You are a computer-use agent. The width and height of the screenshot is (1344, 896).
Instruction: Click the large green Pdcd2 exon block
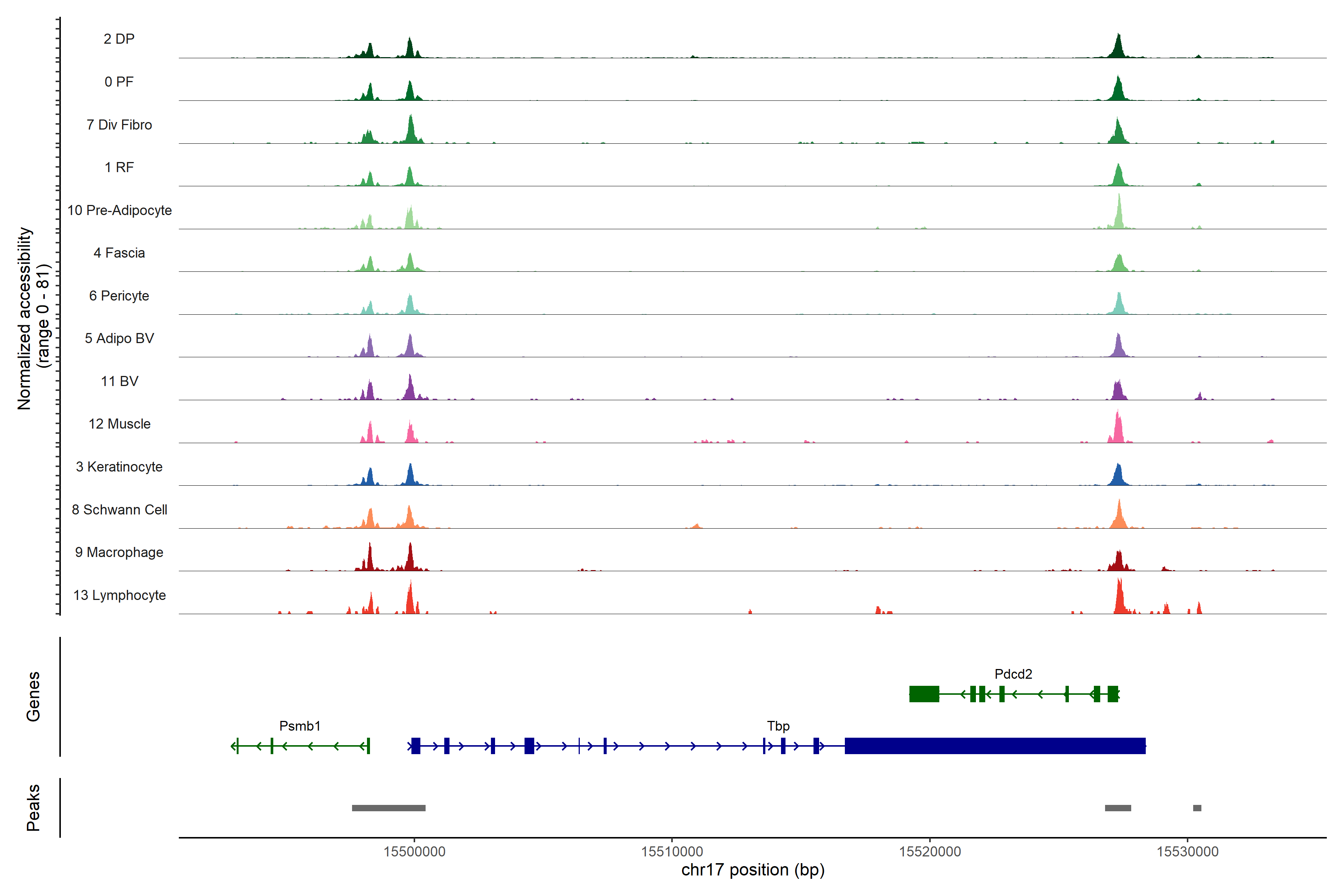[x=924, y=694]
